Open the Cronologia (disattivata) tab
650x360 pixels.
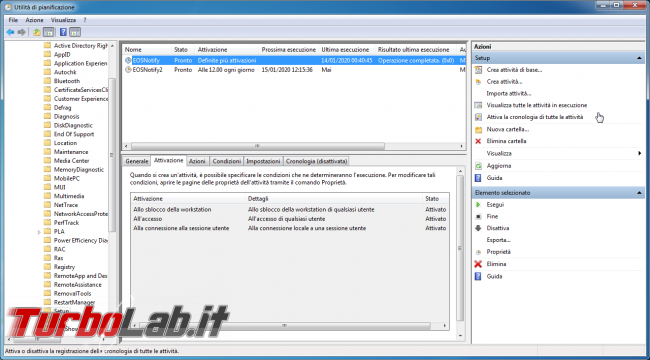(316, 161)
